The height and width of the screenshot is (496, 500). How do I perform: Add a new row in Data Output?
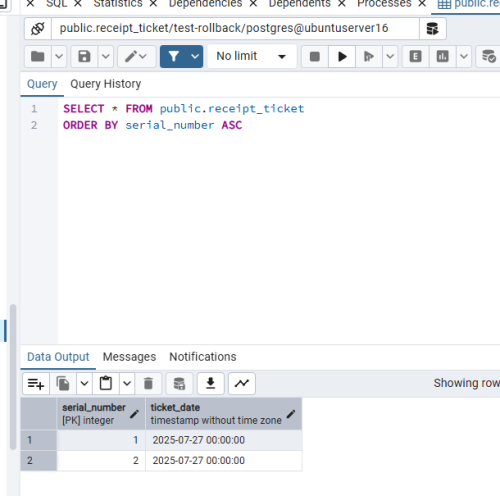coord(36,384)
